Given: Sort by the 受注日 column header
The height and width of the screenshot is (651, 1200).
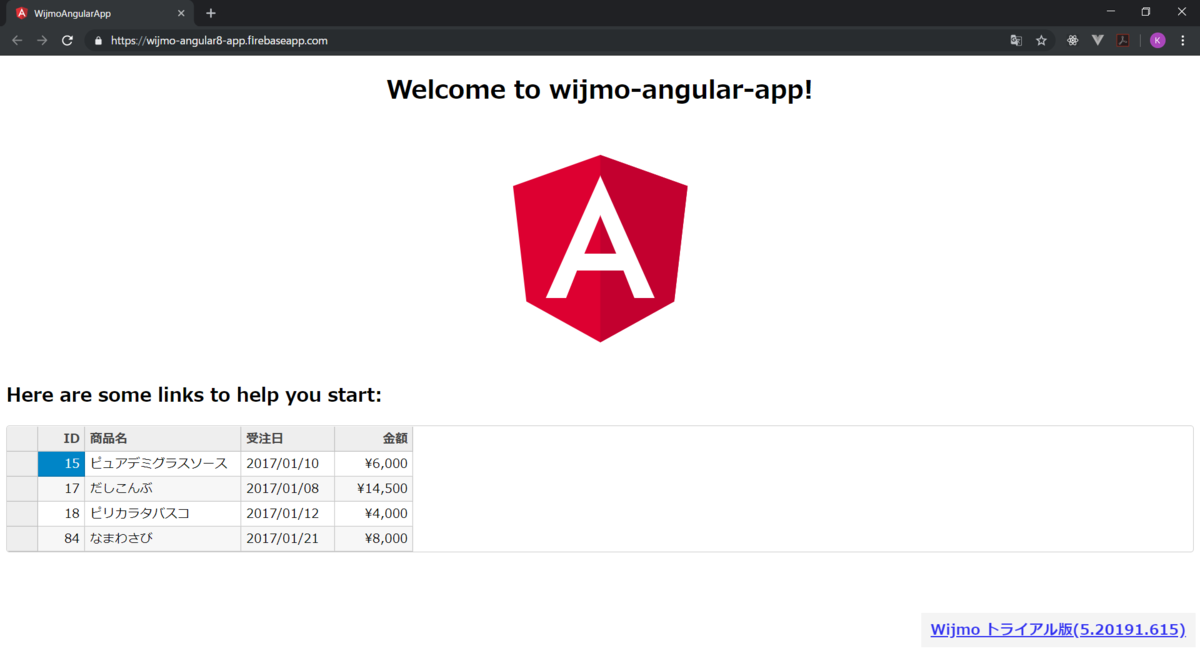Looking at the screenshot, I should tap(288, 438).
